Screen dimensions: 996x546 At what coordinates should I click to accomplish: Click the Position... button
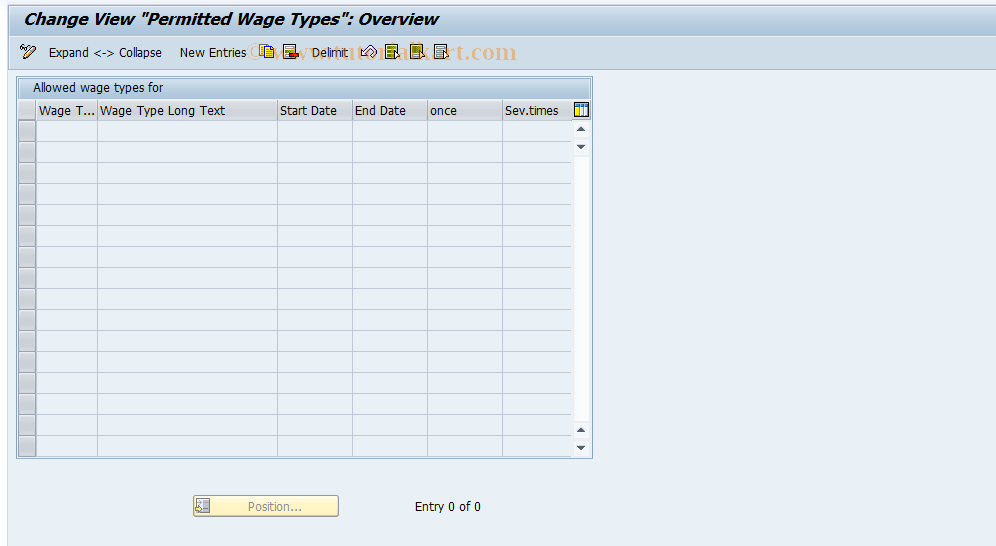click(266, 506)
